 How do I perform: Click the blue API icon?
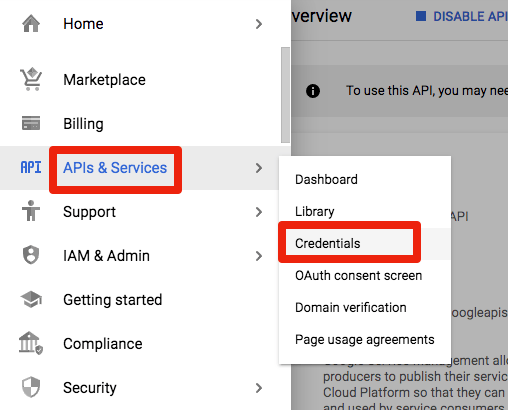point(31,167)
